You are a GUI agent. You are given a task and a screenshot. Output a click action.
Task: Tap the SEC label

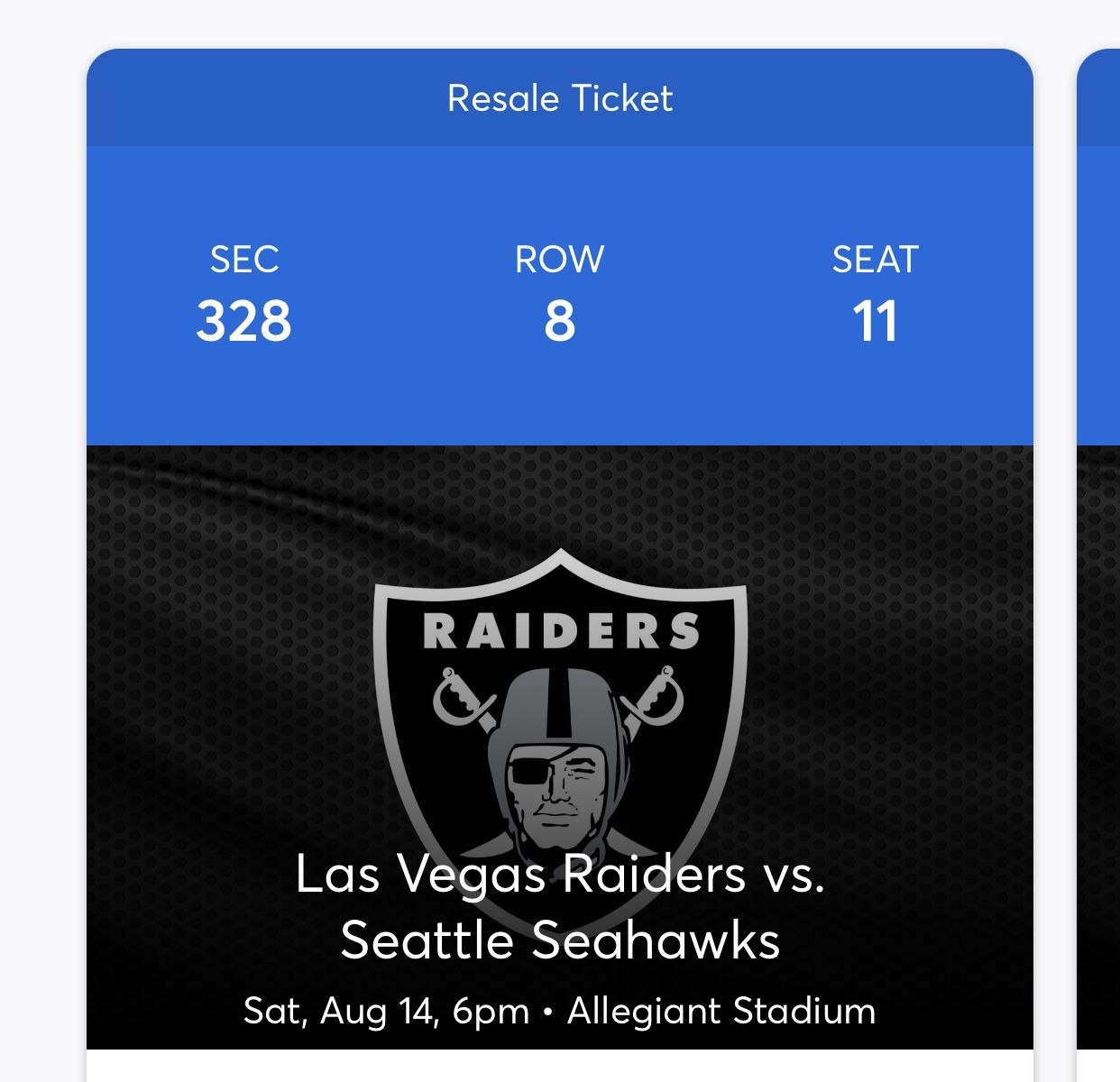pyautogui.click(x=243, y=260)
